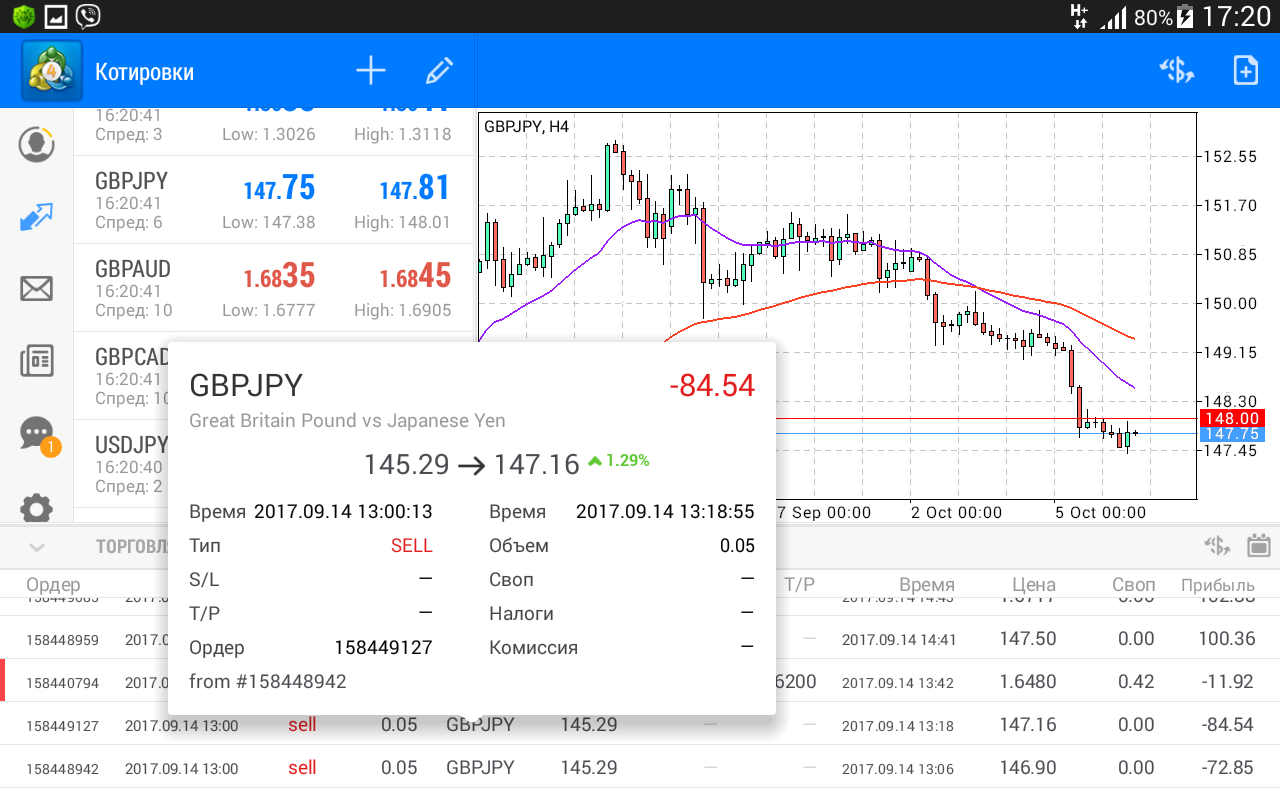Select GBPJPY quote row
This screenshot has height=800, width=1280.
tap(273, 199)
